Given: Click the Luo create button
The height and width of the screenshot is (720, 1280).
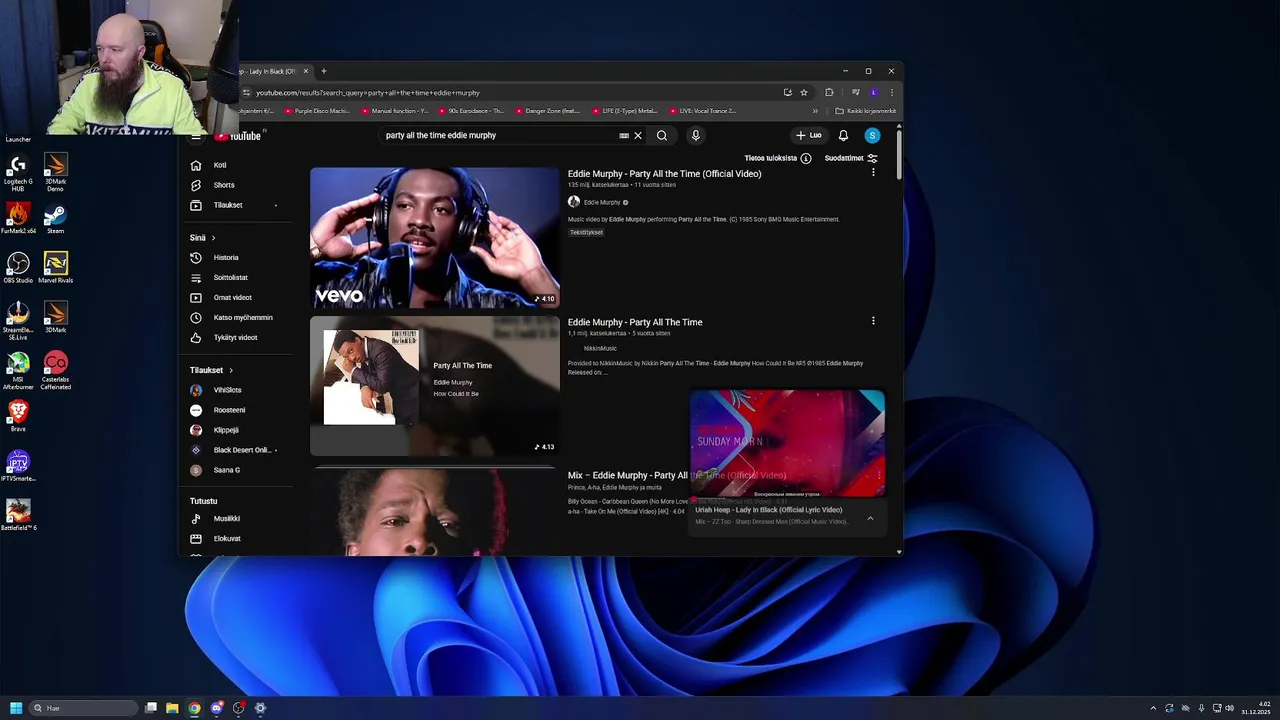Looking at the screenshot, I should click(808, 135).
